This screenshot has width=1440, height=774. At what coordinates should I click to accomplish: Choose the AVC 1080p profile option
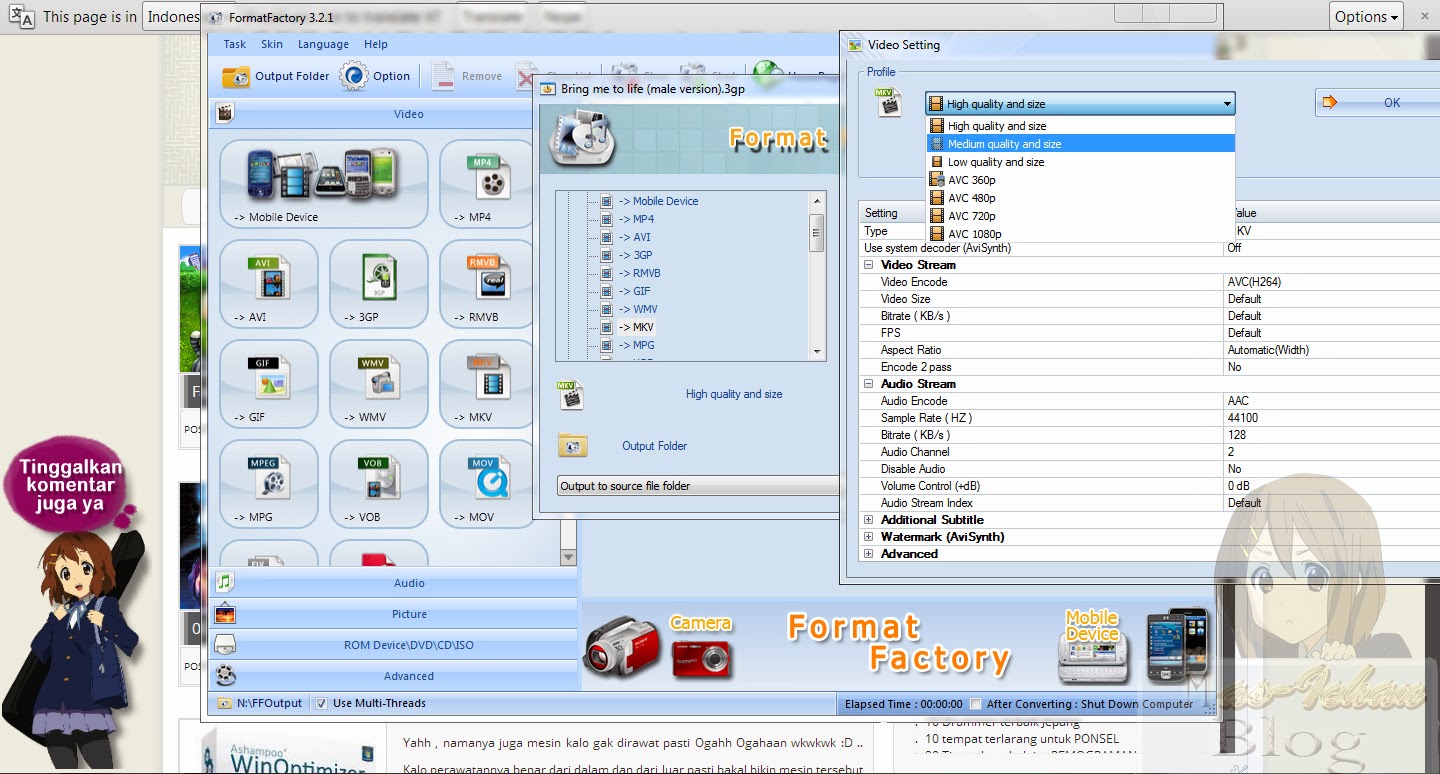point(1081,234)
